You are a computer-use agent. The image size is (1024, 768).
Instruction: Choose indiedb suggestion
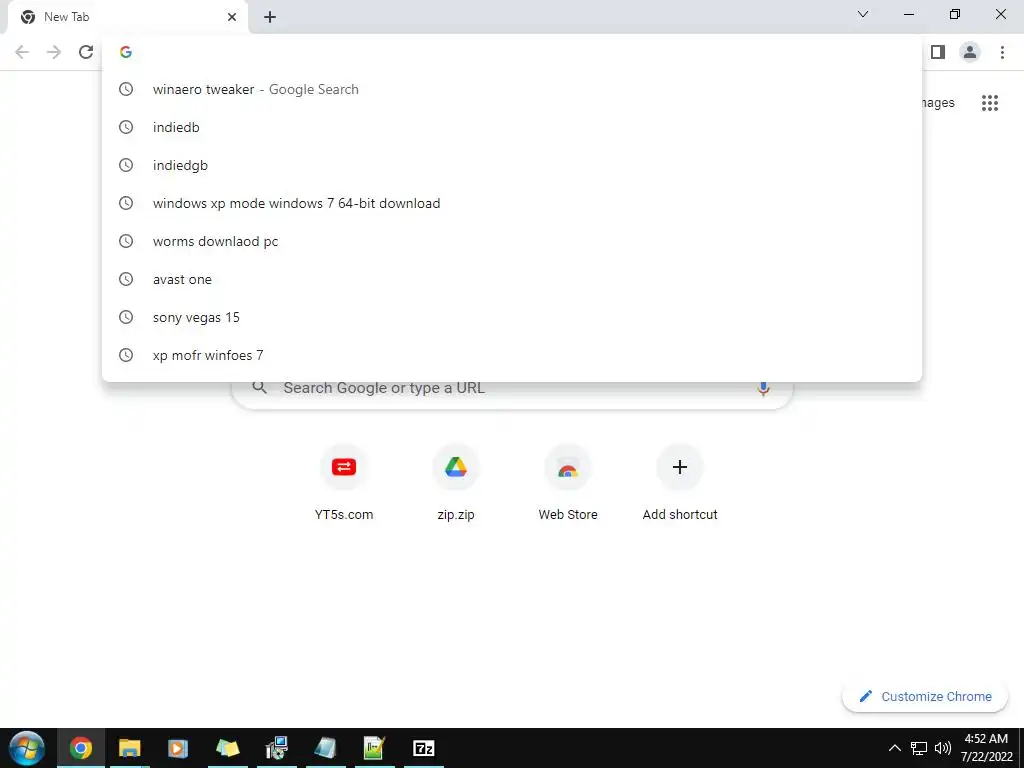512,127
